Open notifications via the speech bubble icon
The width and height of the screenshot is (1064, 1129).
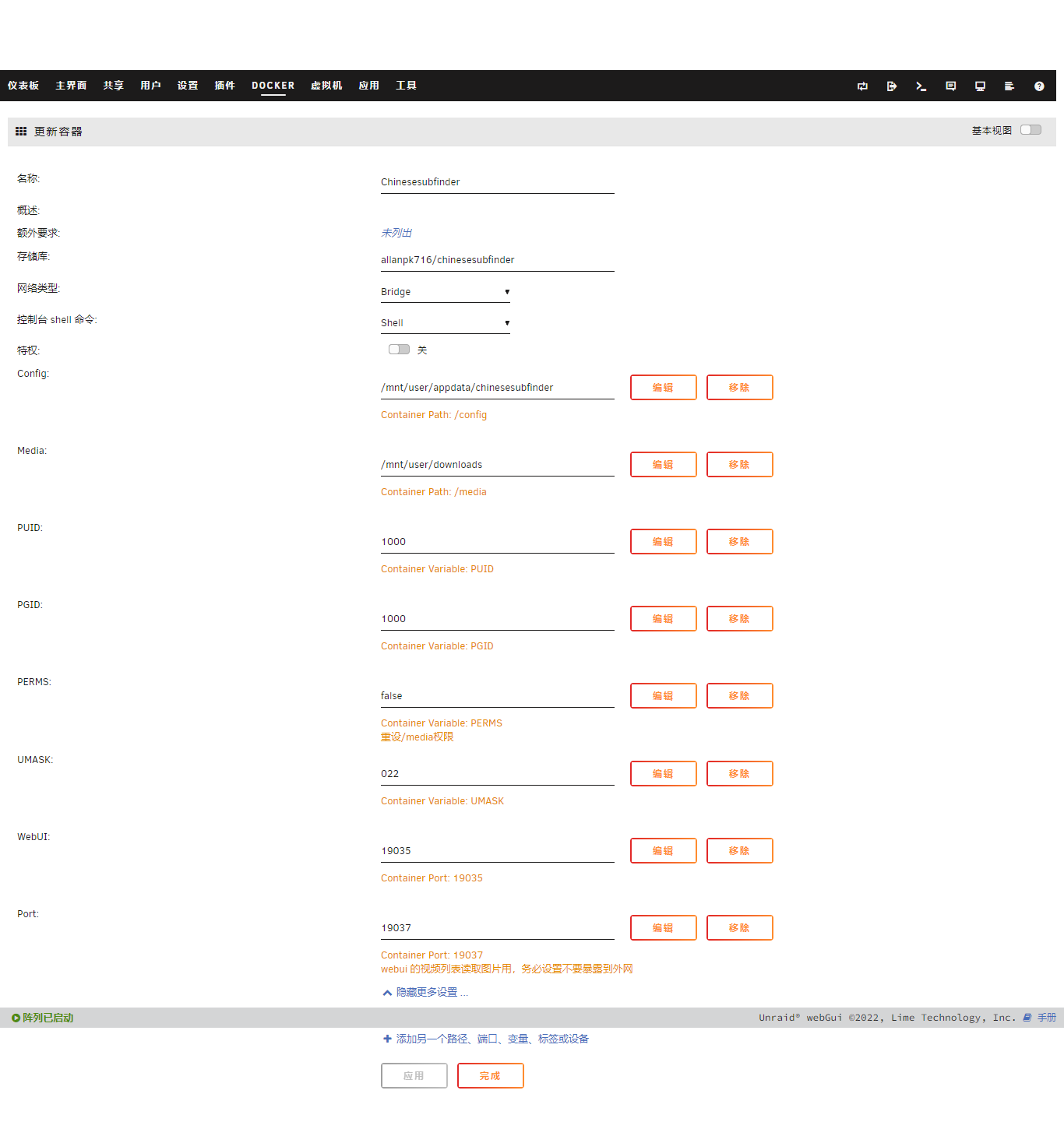950,86
